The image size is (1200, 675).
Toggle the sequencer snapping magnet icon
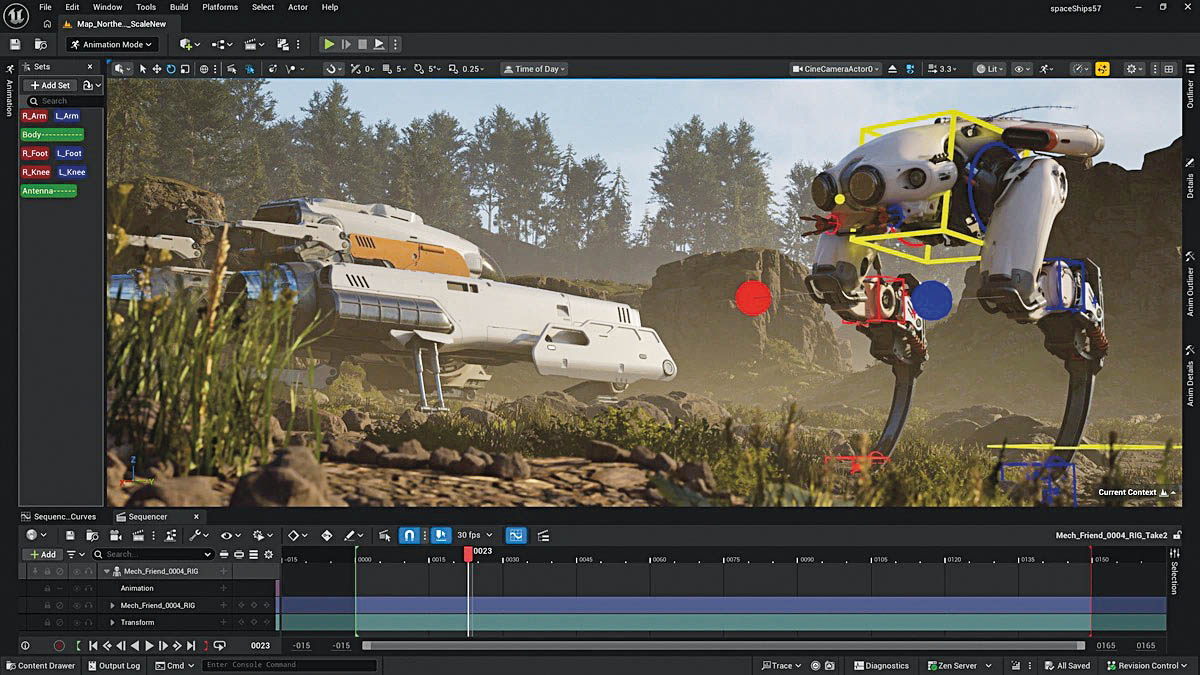point(409,536)
